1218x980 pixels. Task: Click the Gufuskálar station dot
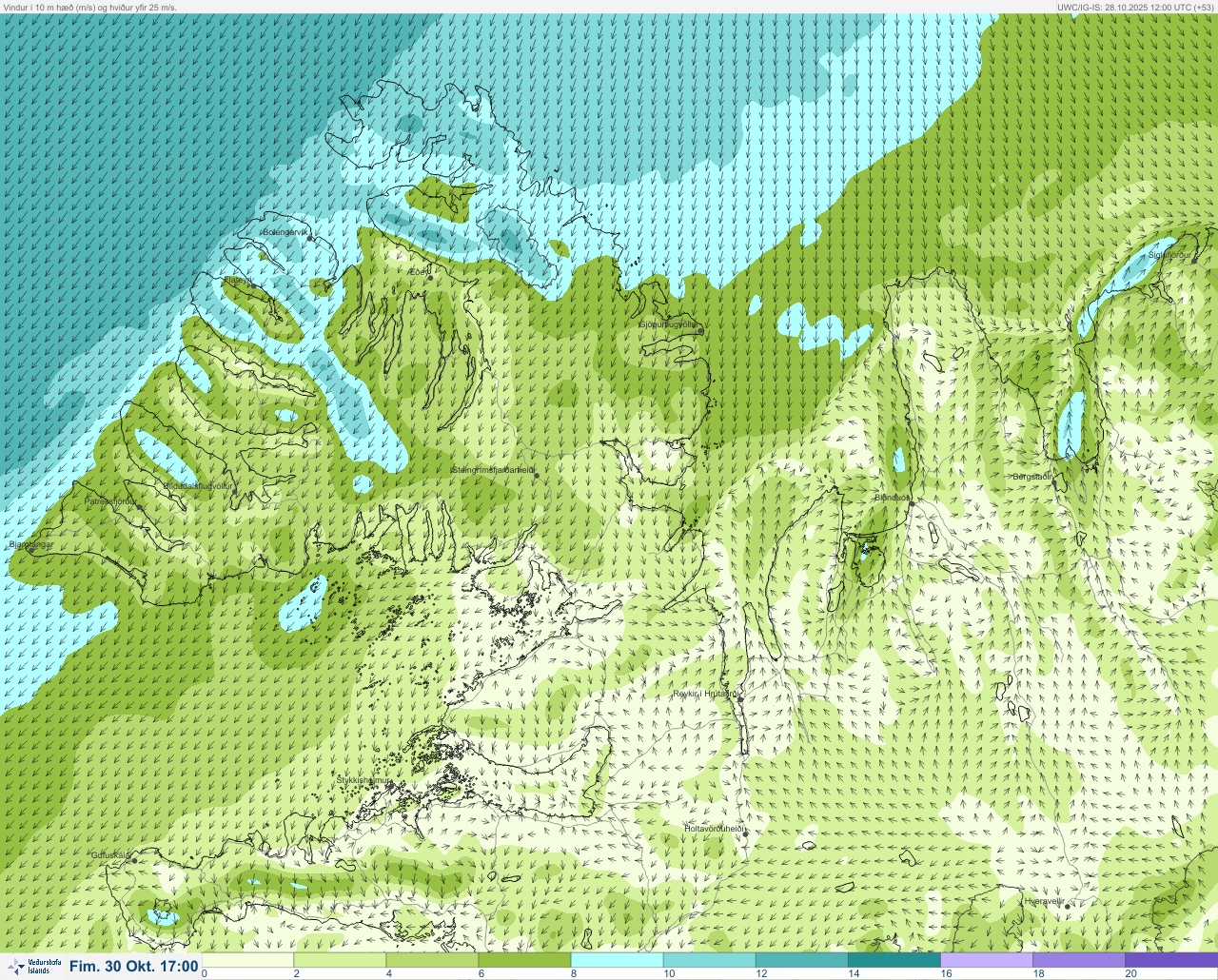134,860
